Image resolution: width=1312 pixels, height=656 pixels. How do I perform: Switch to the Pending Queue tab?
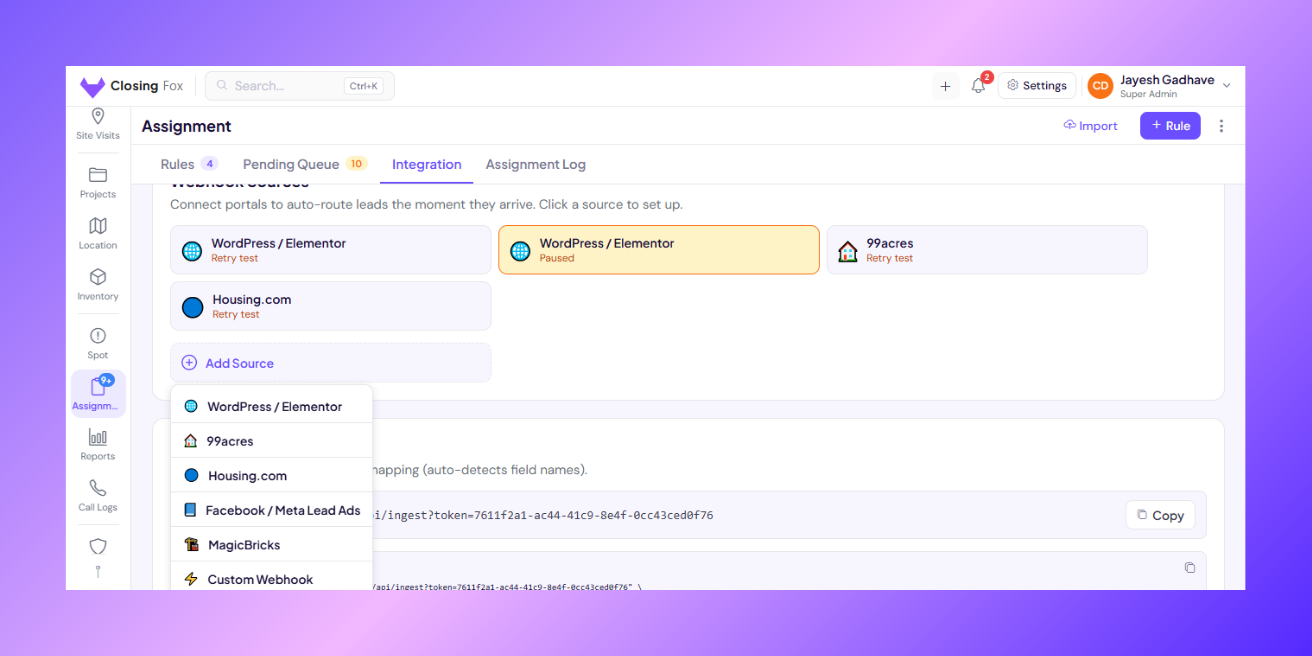(291, 164)
